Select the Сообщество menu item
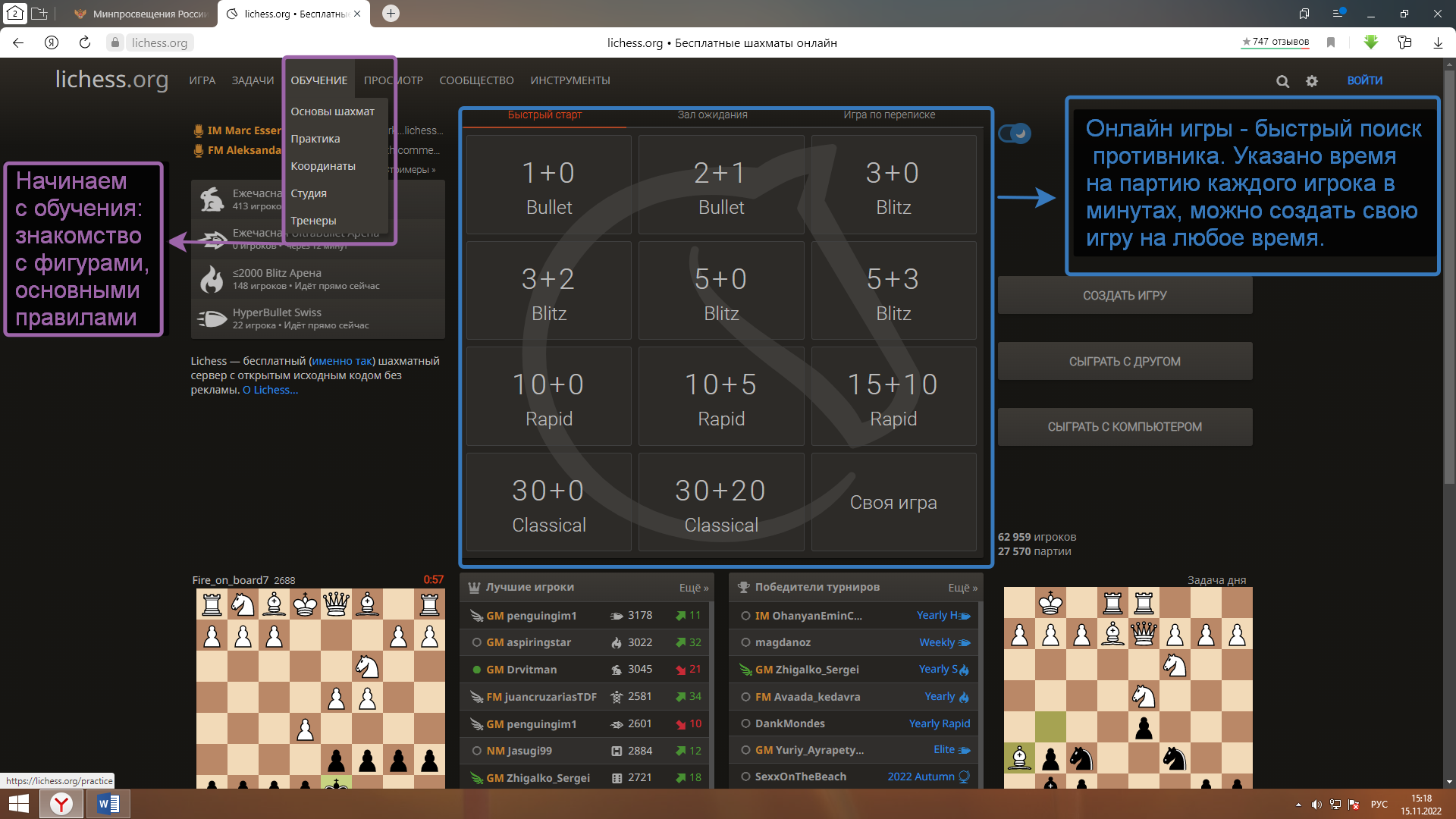Viewport: 1456px width, 819px height. point(477,80)
